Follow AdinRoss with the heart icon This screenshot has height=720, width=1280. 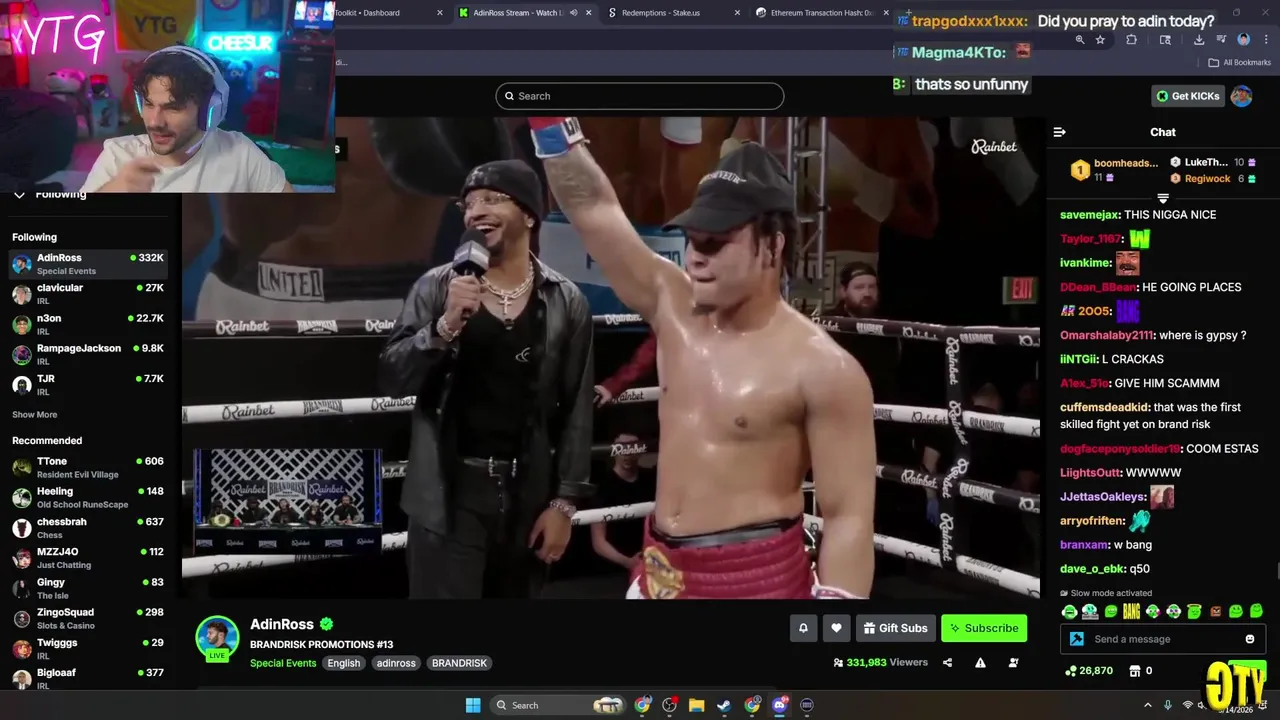point(836,628)
